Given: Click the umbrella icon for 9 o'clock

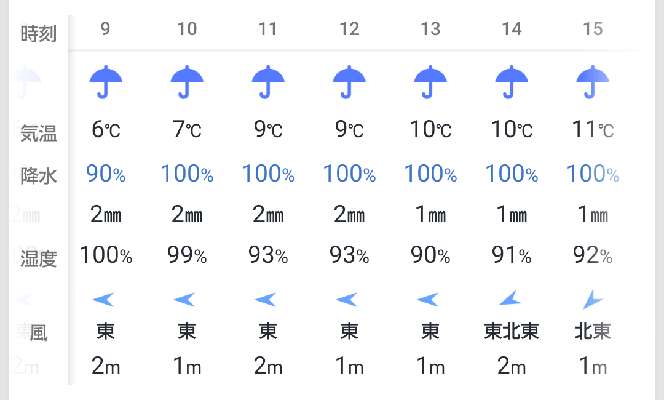Looking at the screenshot, I should [x=105, y=82].
